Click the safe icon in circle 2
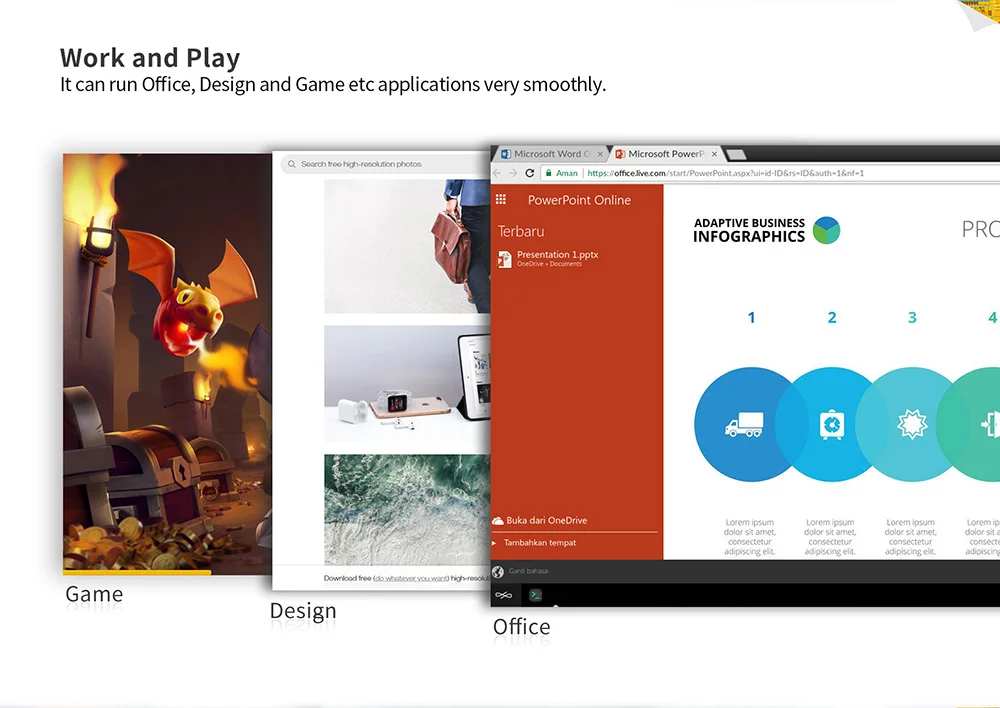The width and height of the screenshot is (1000, 708). 832,425
